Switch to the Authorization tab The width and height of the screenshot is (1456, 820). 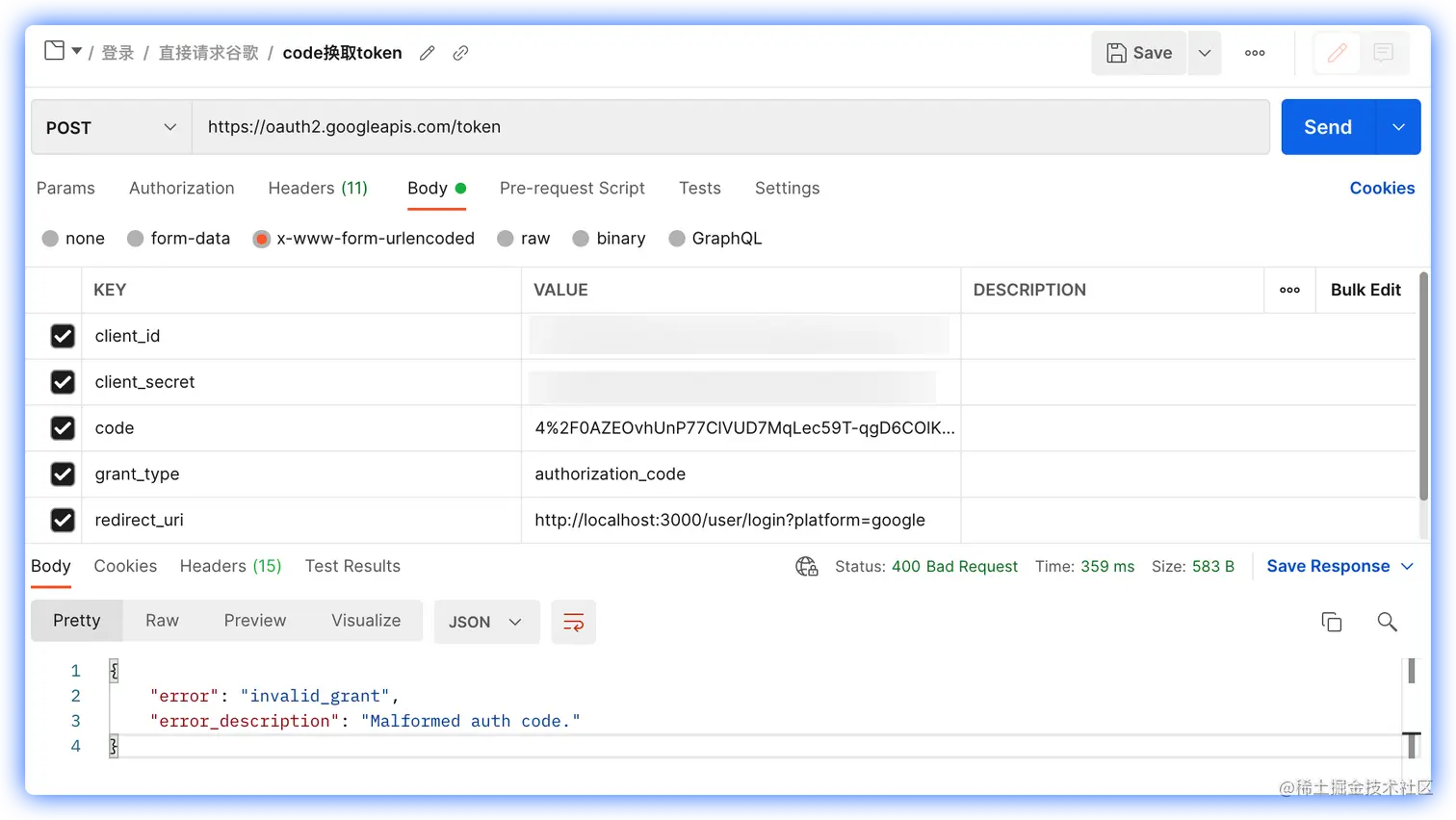[x=182, y=188]
